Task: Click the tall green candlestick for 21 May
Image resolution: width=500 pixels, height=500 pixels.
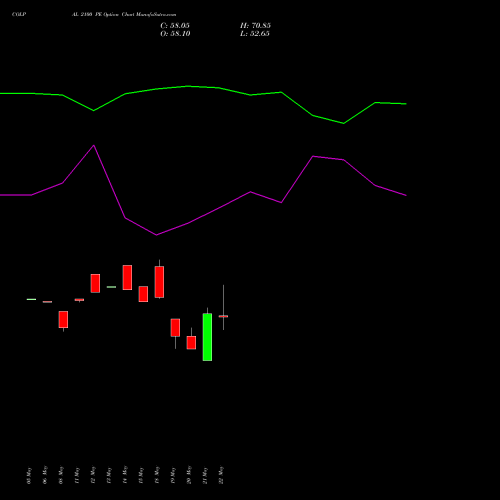Action: pyautogui.click(x=207, y=337)
